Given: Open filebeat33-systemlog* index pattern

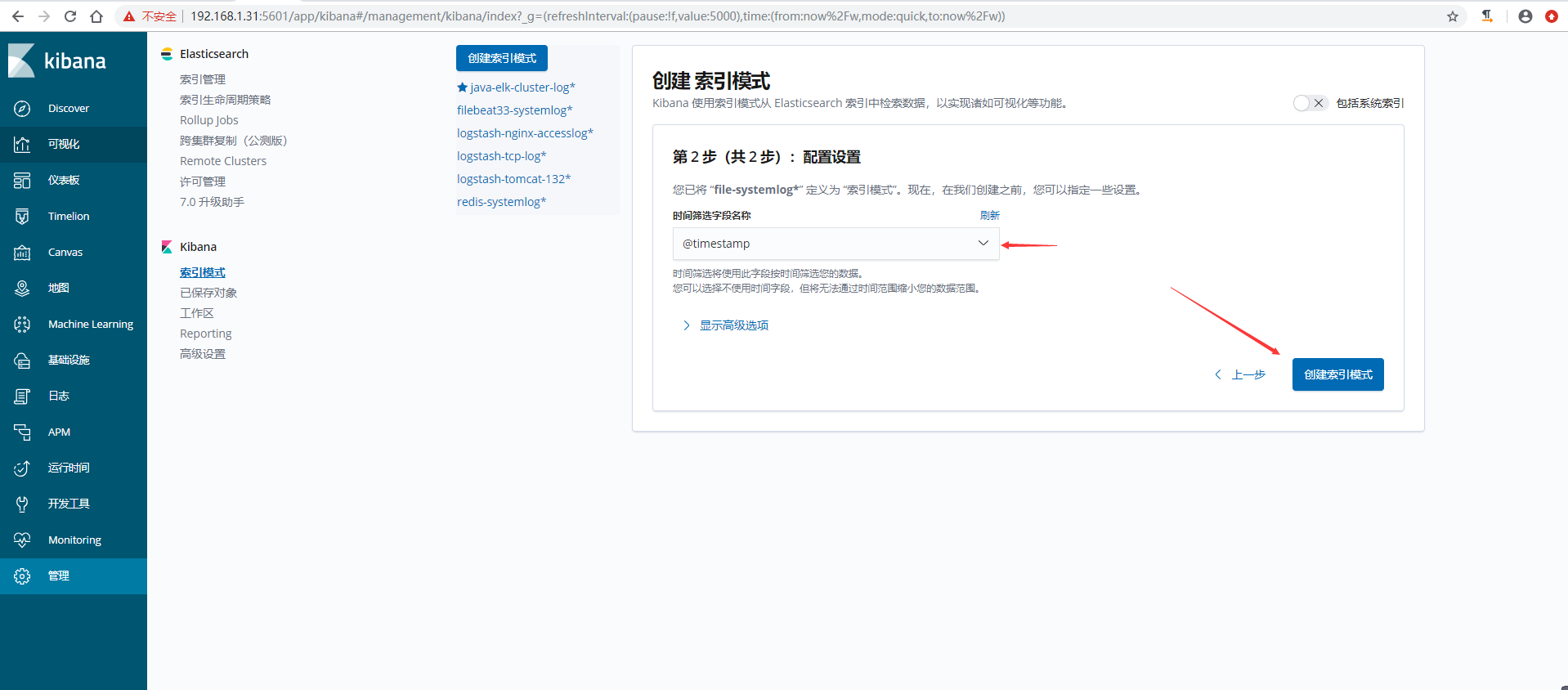Looking at the screenshot, I should coord(515,110).
